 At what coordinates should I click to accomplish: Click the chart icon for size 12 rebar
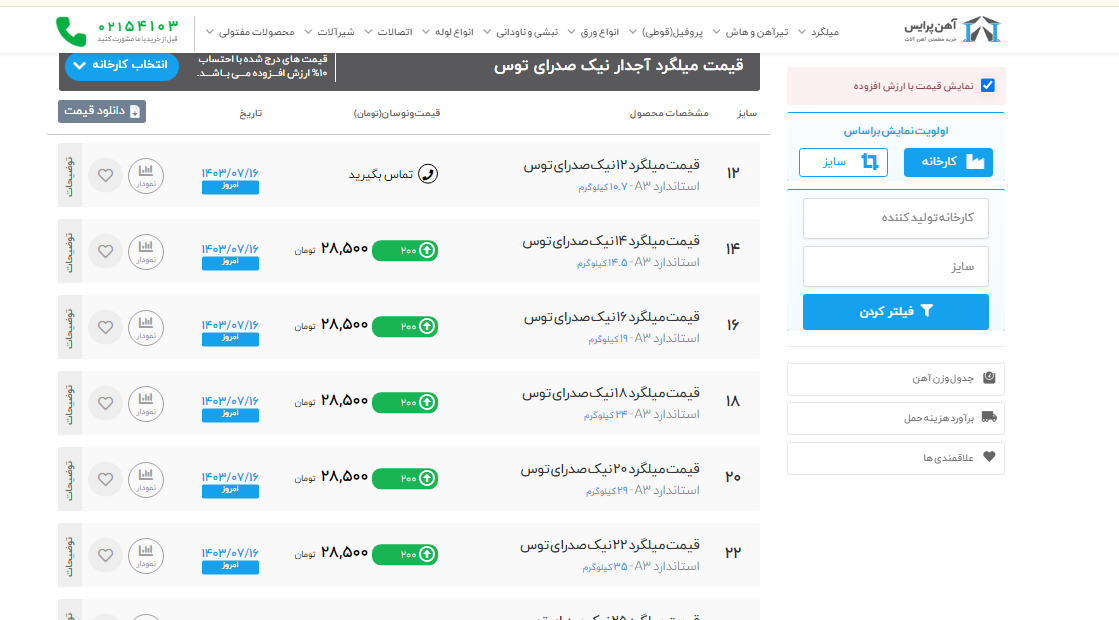(x=146, y=175)
